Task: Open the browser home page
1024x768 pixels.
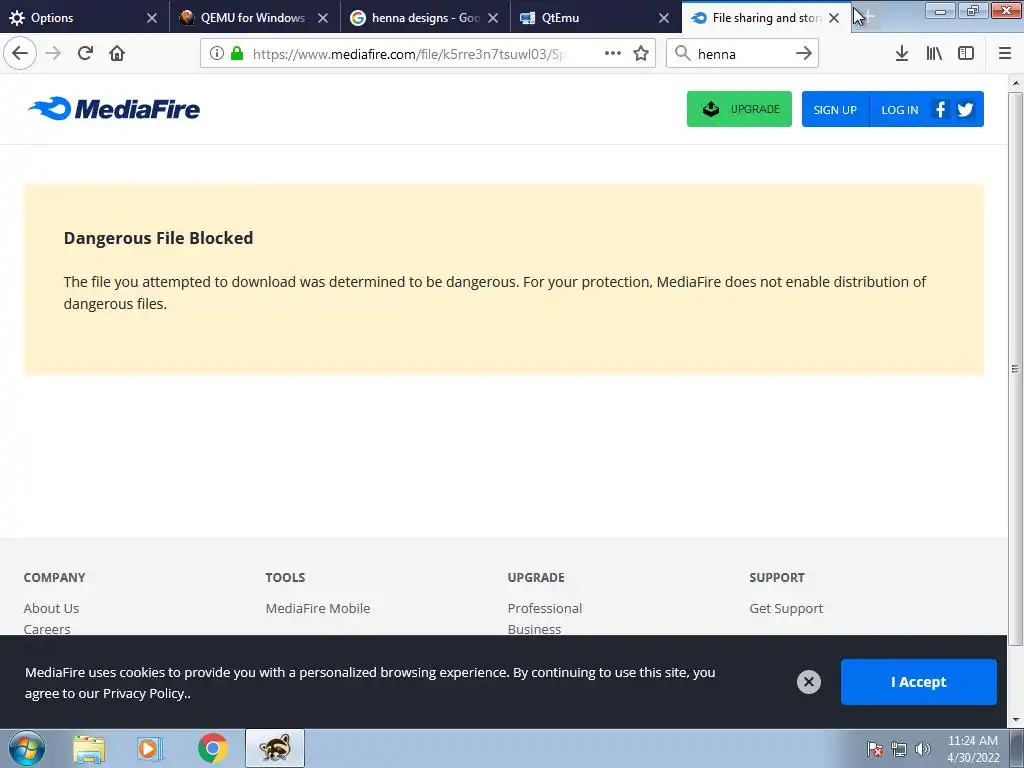Action: [x=117, y=53]
